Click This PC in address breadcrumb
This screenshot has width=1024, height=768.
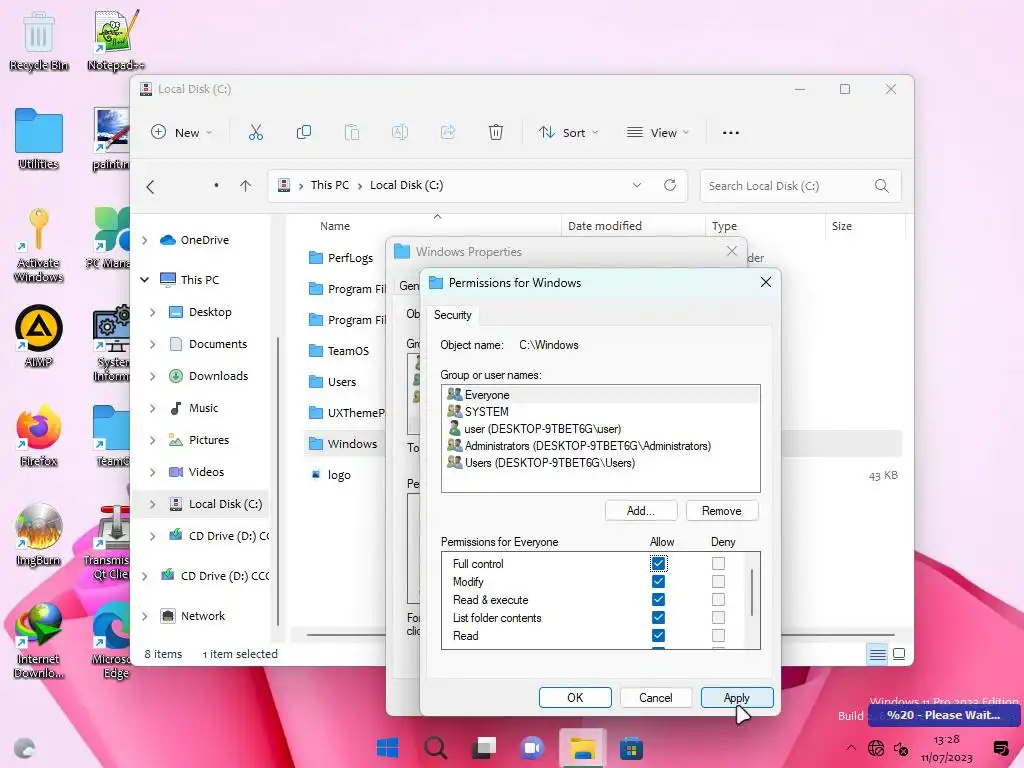330,185
